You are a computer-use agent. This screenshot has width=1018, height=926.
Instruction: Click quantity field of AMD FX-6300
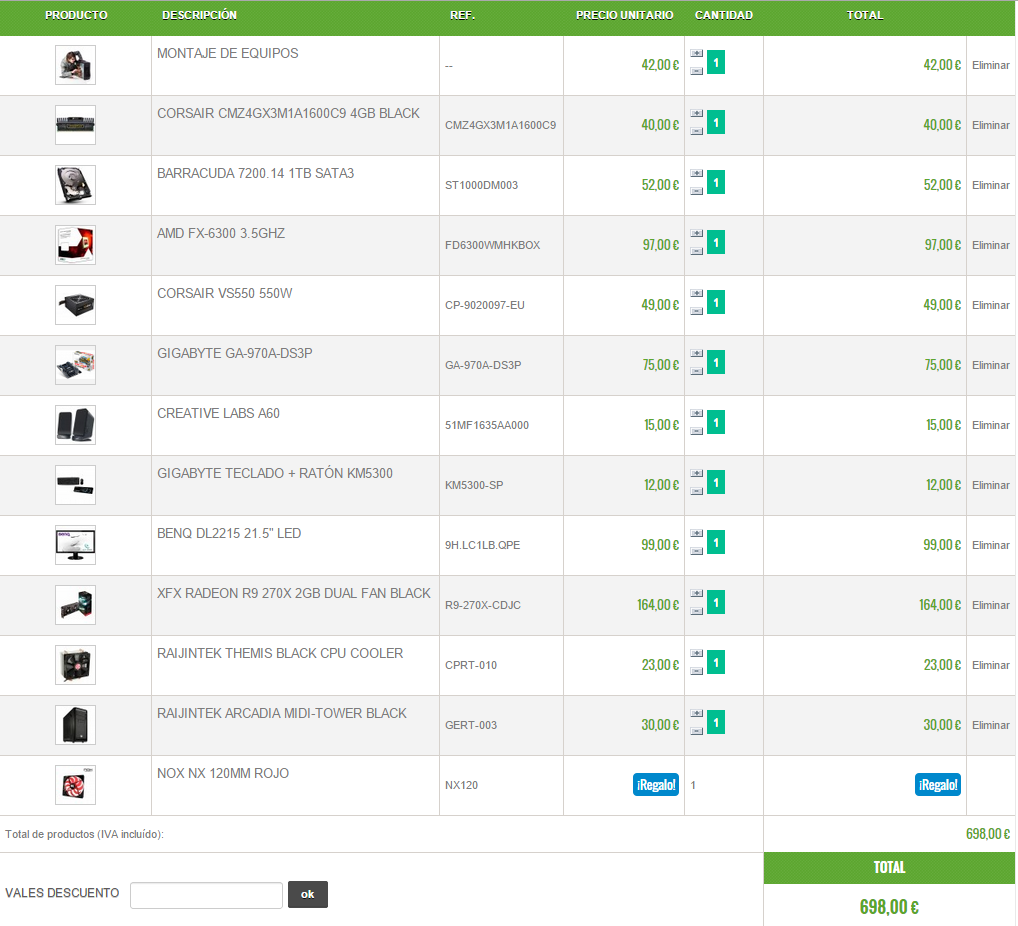tap(716, 242)
